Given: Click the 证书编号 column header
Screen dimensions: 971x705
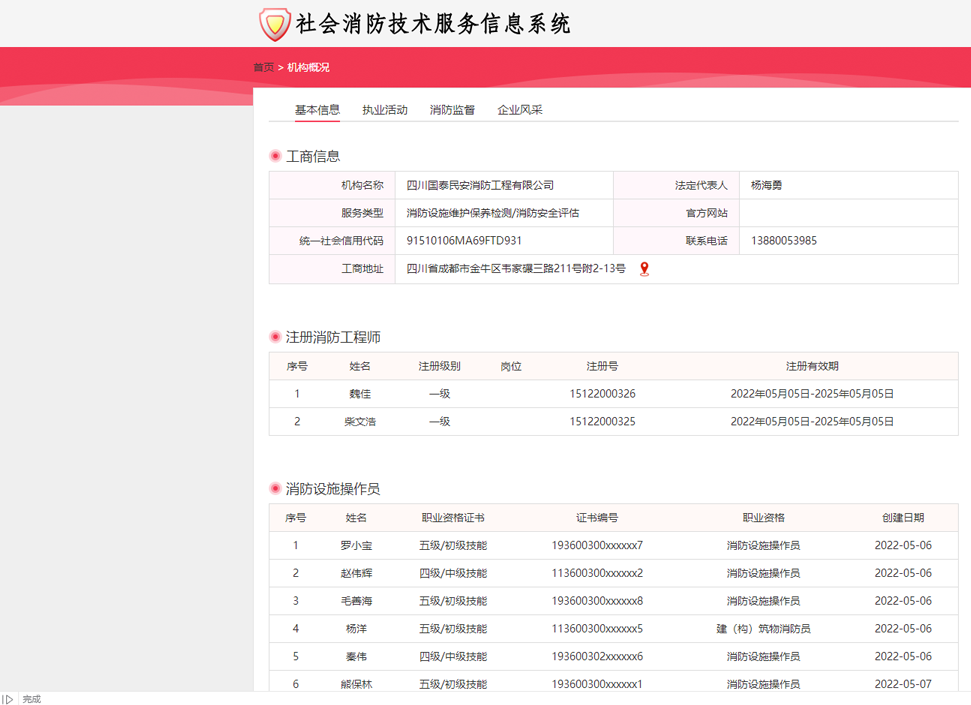Looking at the screenshot, I should (597, 518).
